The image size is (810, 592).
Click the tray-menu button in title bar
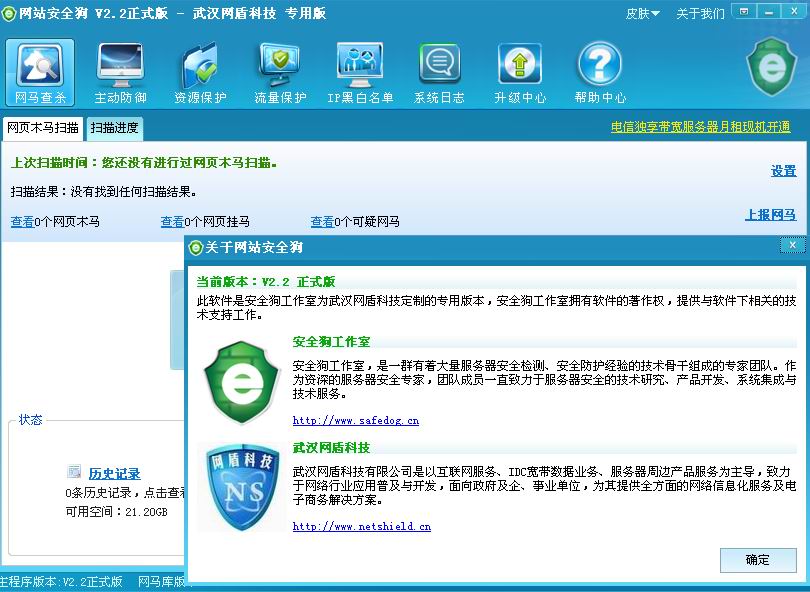pyautogui.click(x=744, y=11)
